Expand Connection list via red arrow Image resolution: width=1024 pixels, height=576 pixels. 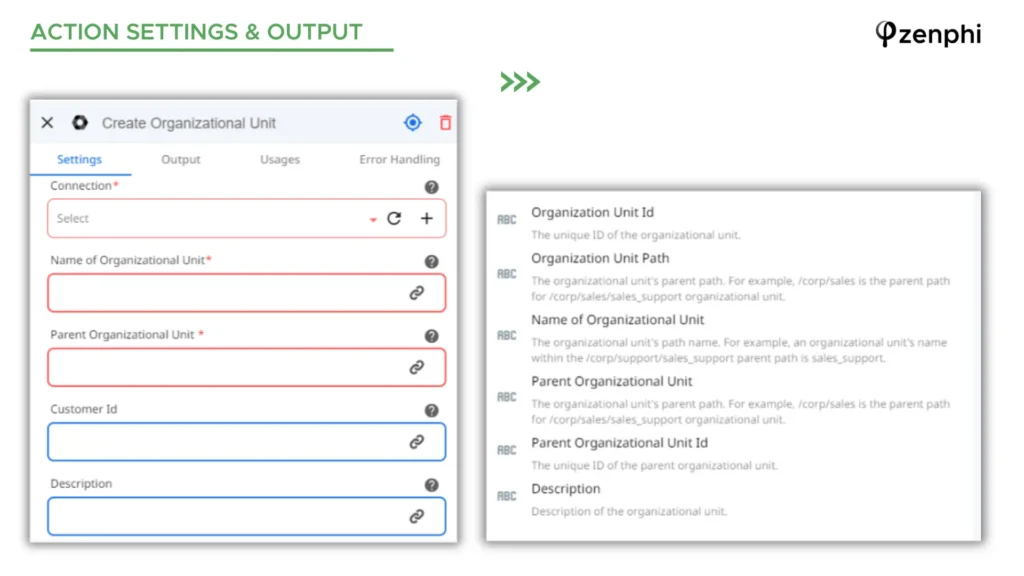coord(373,220)
